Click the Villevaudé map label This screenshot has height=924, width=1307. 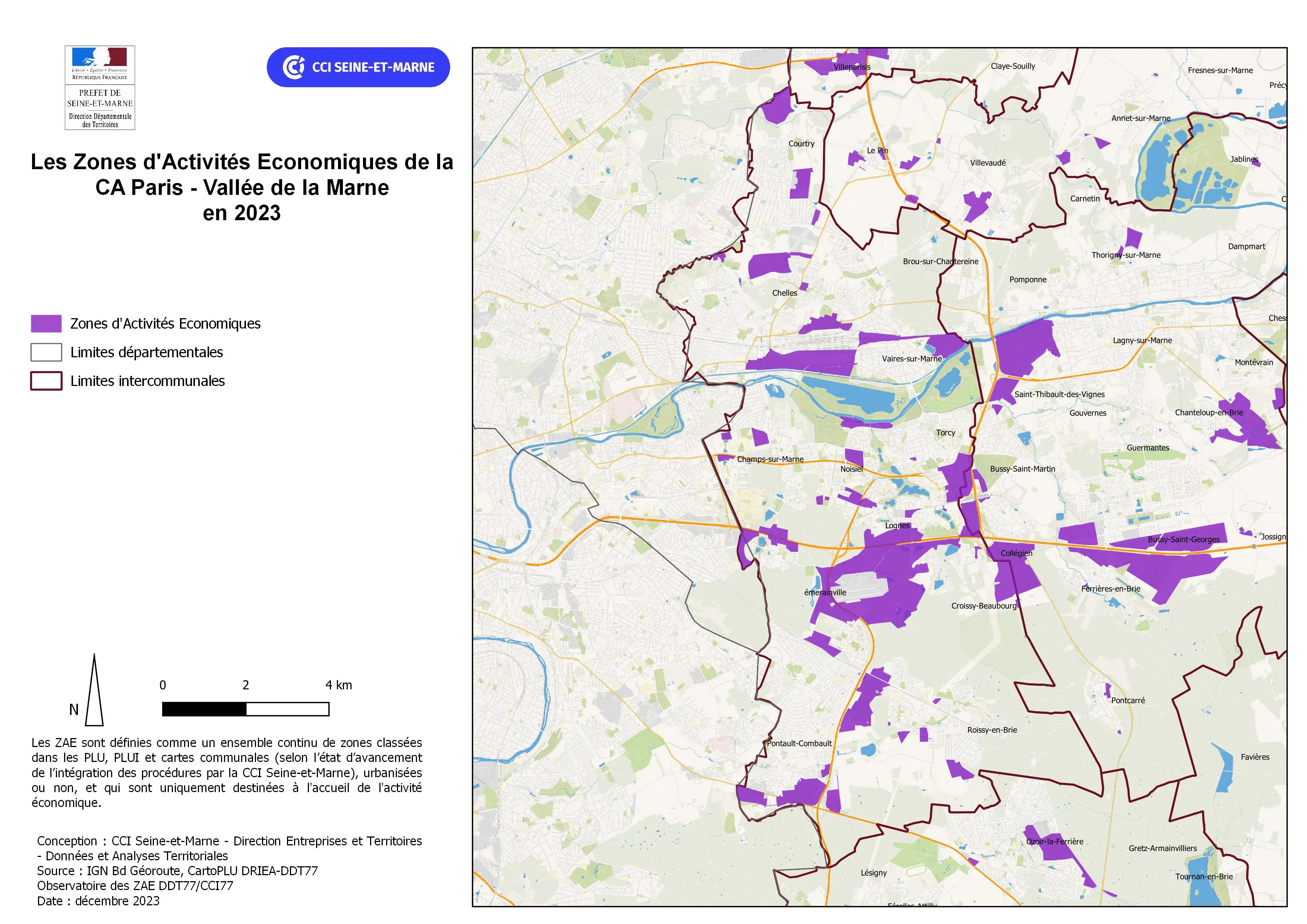tap(988, 163)
